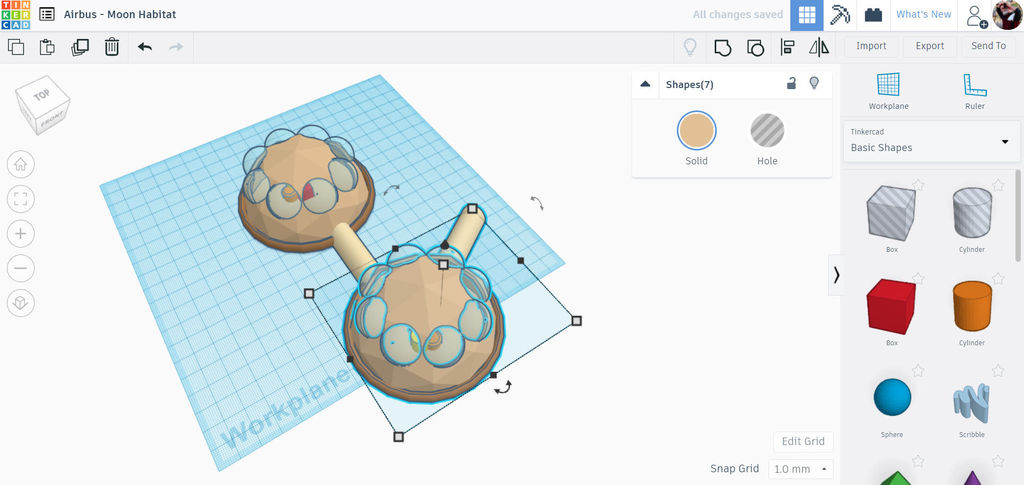Favorite the Scribble with star
The image size is (1024, 485).
pyautogui.click(x=998, y=371)
